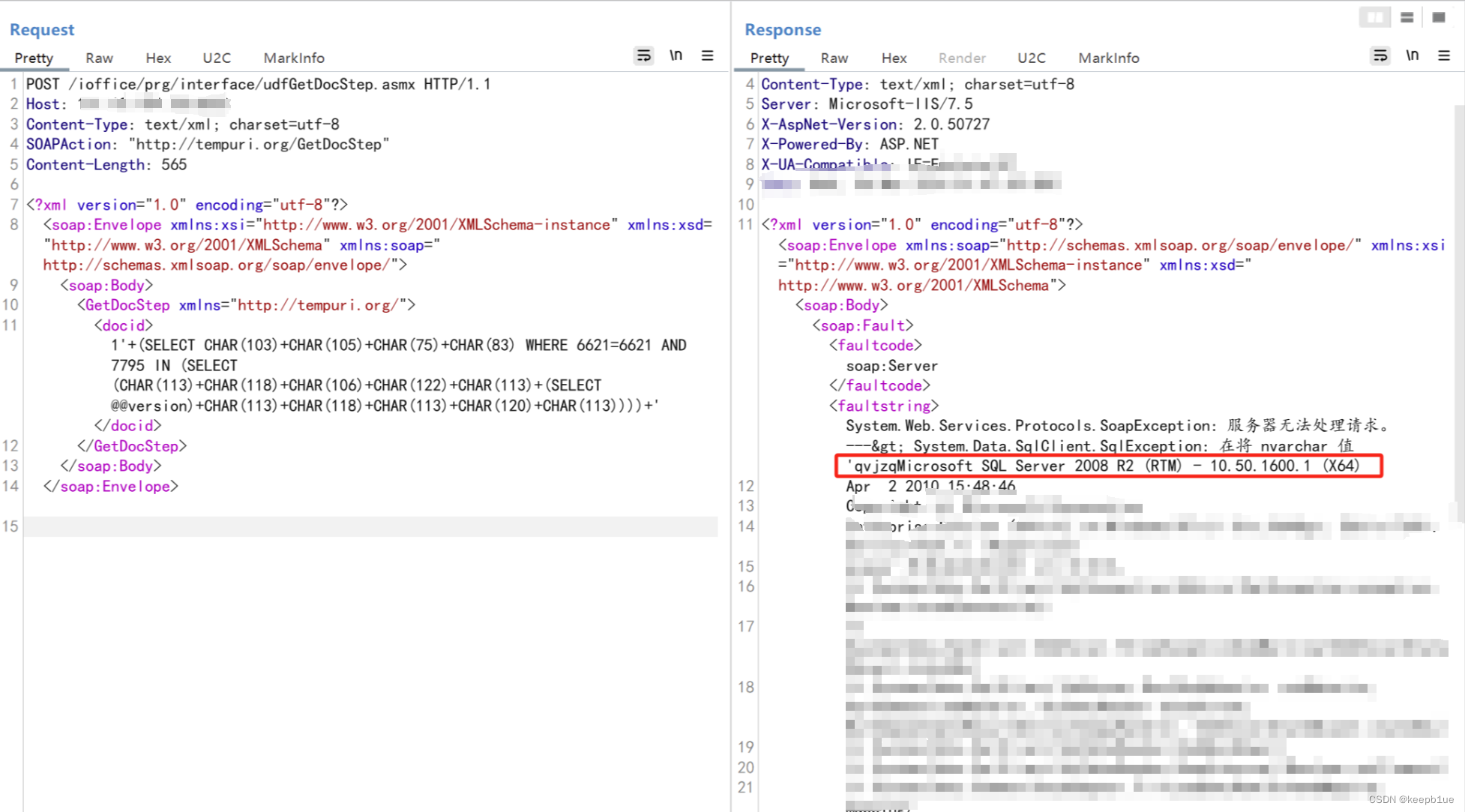Screen dimensions: 1465x812
Task: Toggle show newlines (\n) in Request panel
Action: [x=676, y=56]
